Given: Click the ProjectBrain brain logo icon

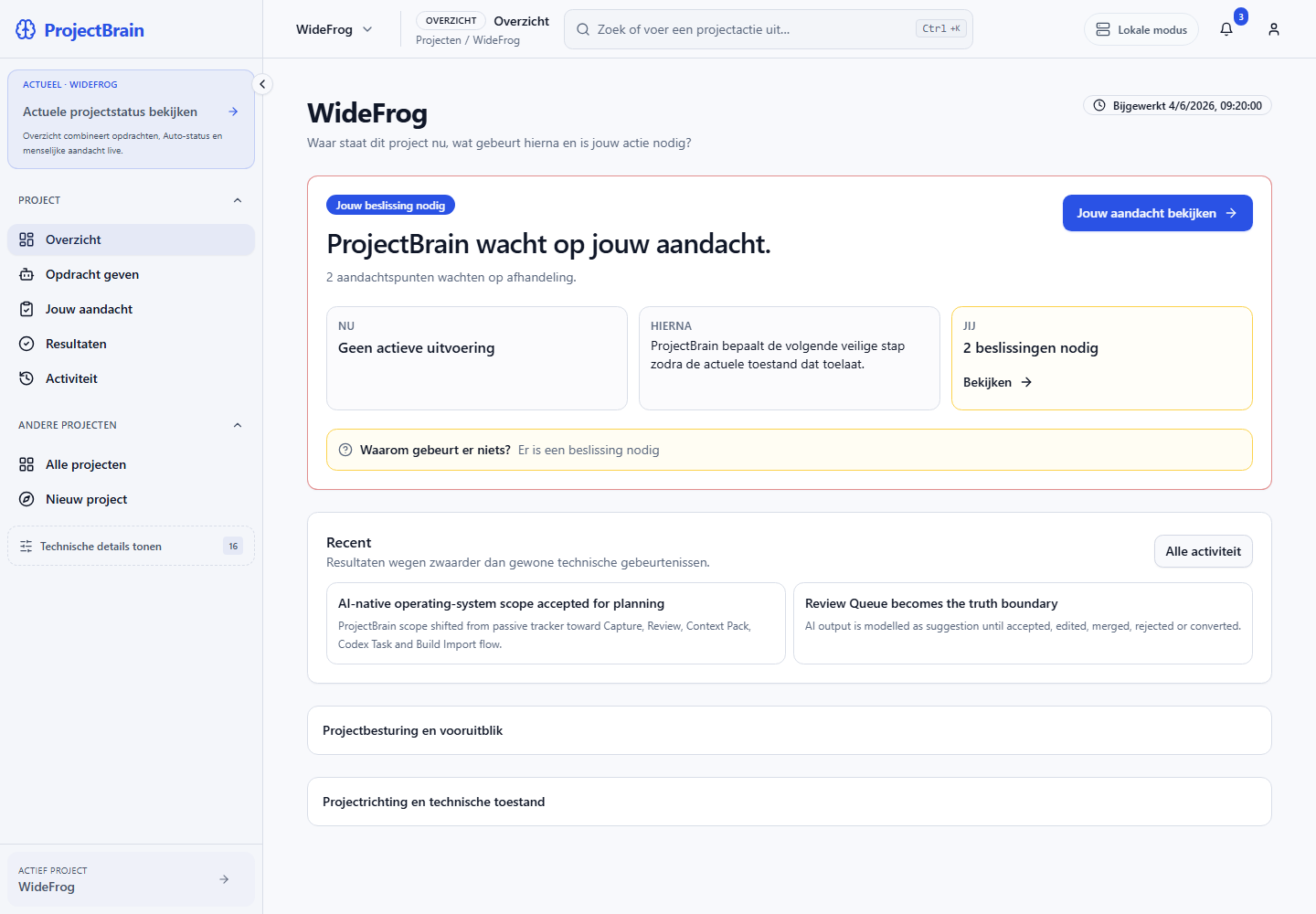Looking at the screenshot, I should pyautogui.click(x=26, y=29).
